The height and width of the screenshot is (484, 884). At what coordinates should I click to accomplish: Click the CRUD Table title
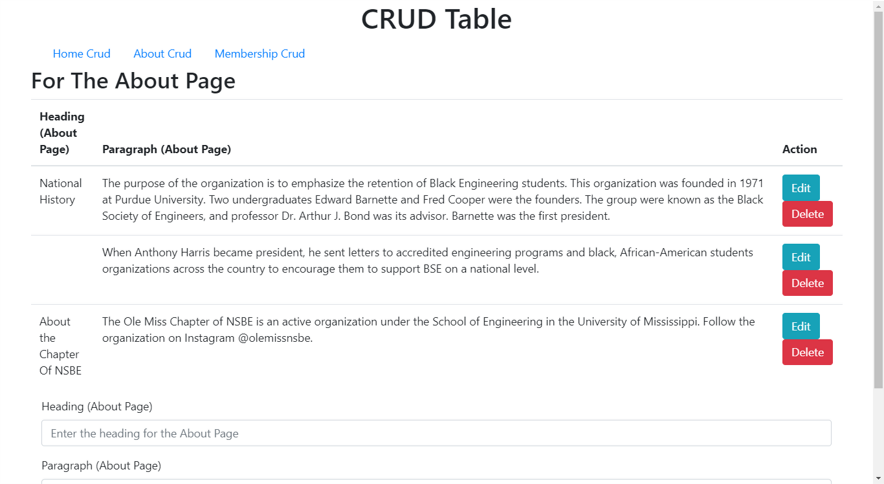436,19
